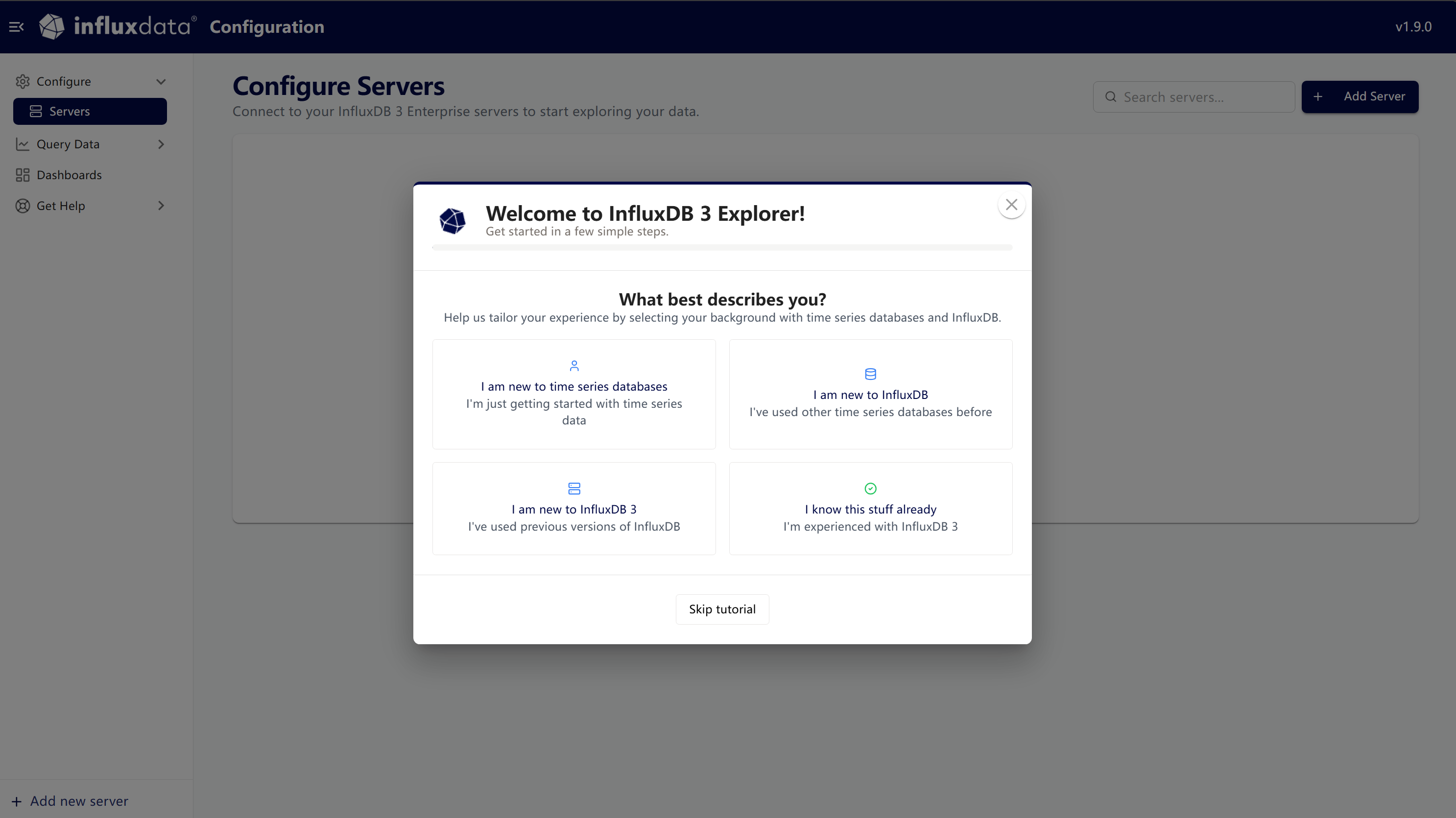Collapse the Configure section chevron
Image resolution: width=1456 pixels, height=818 pixels.
tap(161, 81)
